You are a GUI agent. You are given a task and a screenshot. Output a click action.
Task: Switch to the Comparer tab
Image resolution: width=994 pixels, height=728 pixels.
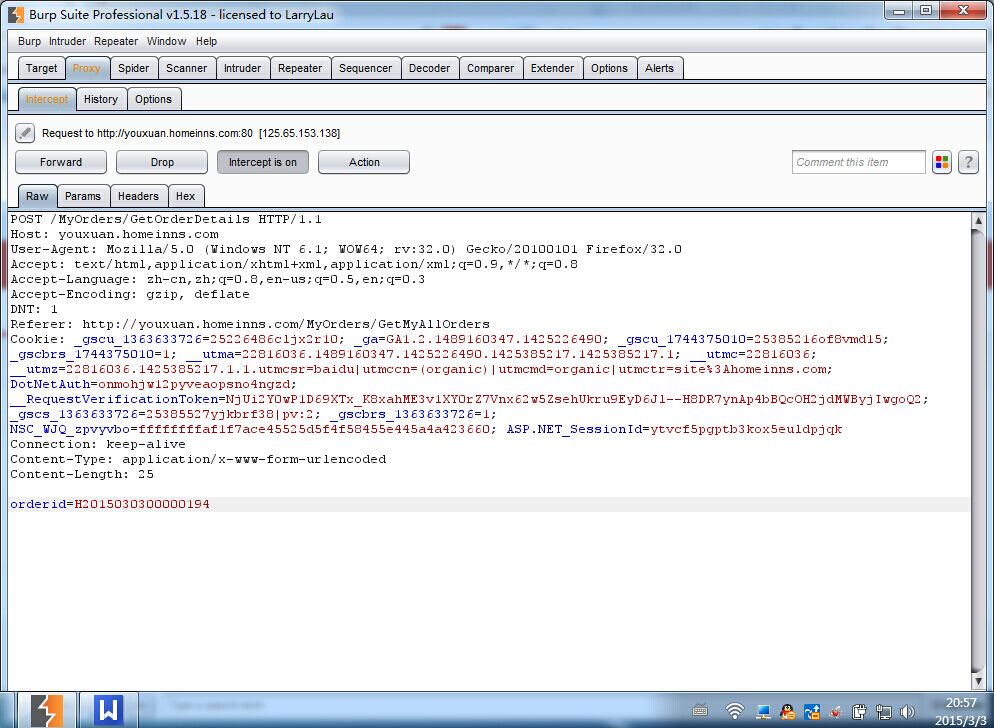coord(490,68)
